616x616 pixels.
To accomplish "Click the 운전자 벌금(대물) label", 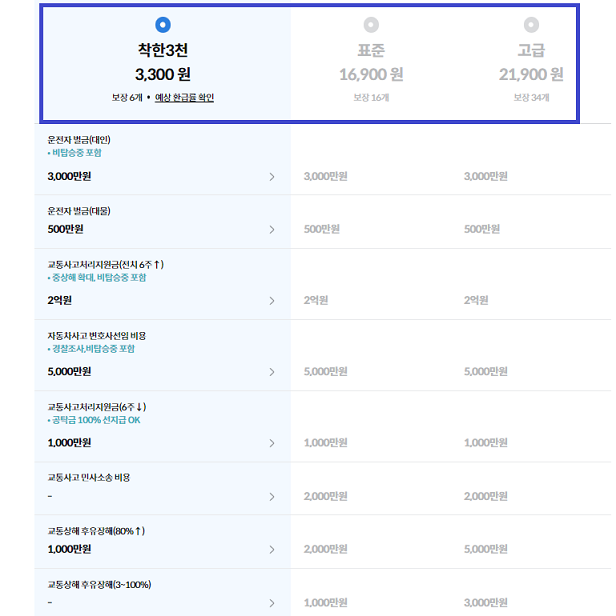I will [79, 211].
